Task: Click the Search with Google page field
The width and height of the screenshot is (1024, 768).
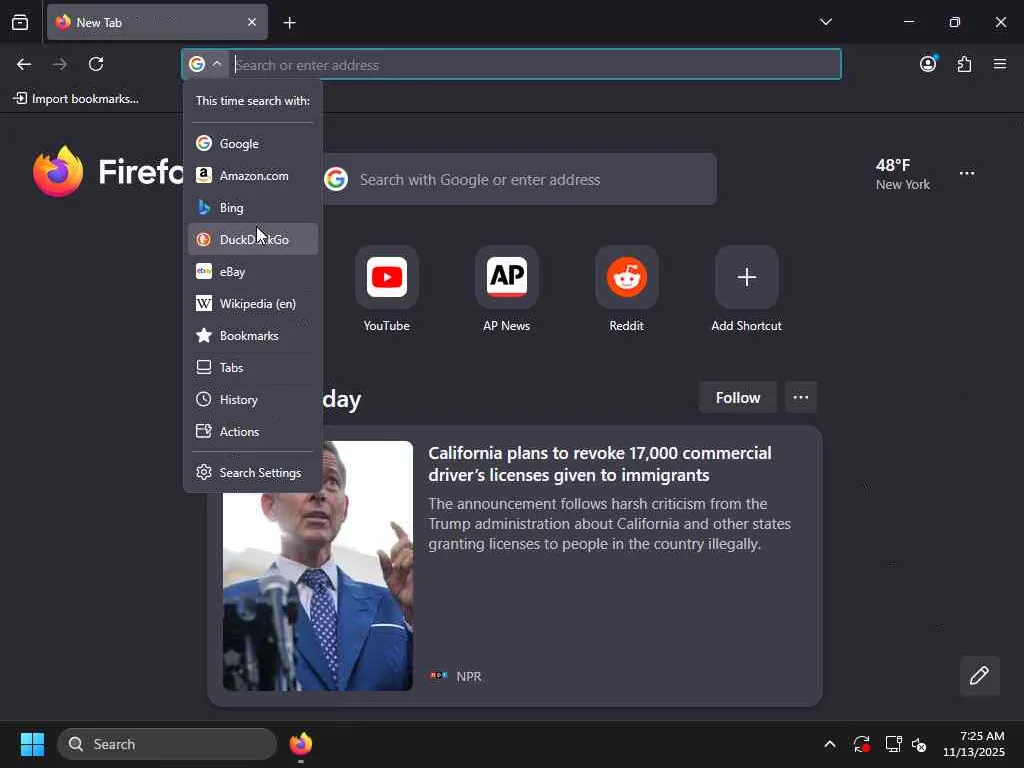Action: tap(519, 179)
